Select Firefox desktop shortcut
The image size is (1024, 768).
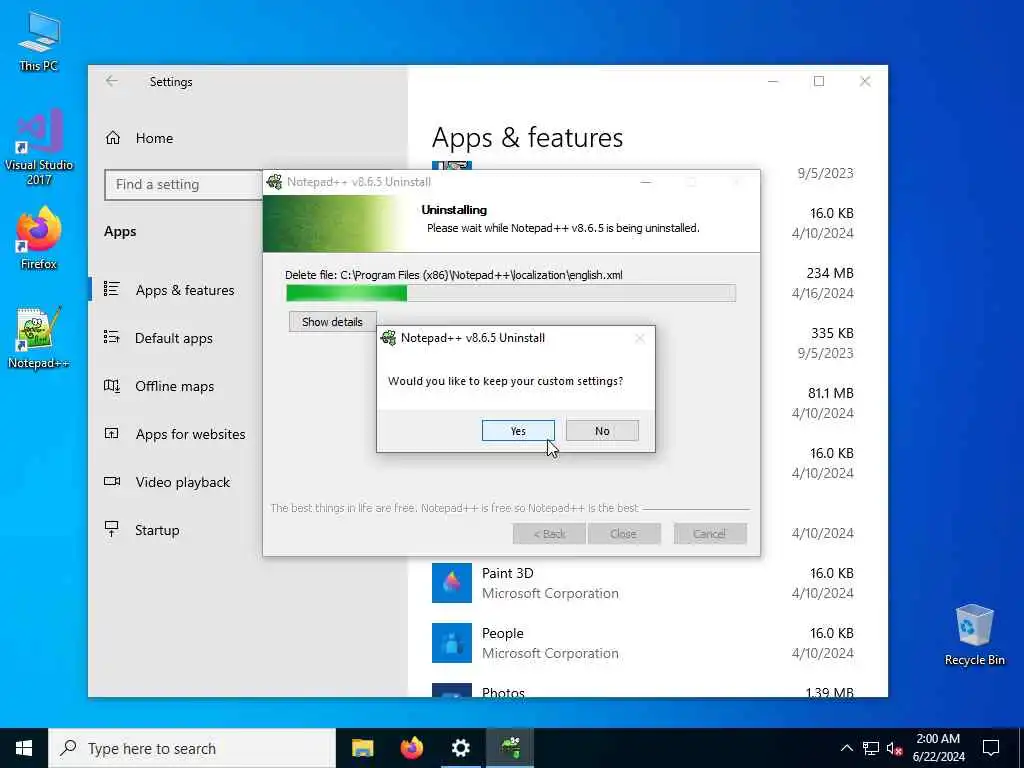click(x=39, y=238)
